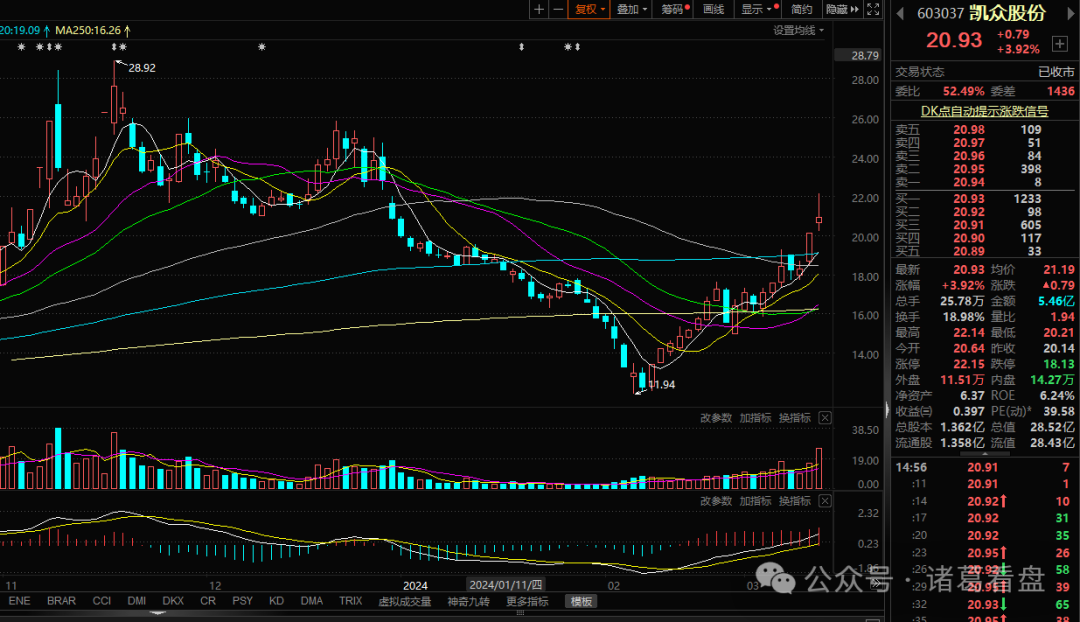Switch to the DMI indicator tab
This screenshot has width=1080, height=622.
[136, 601]
